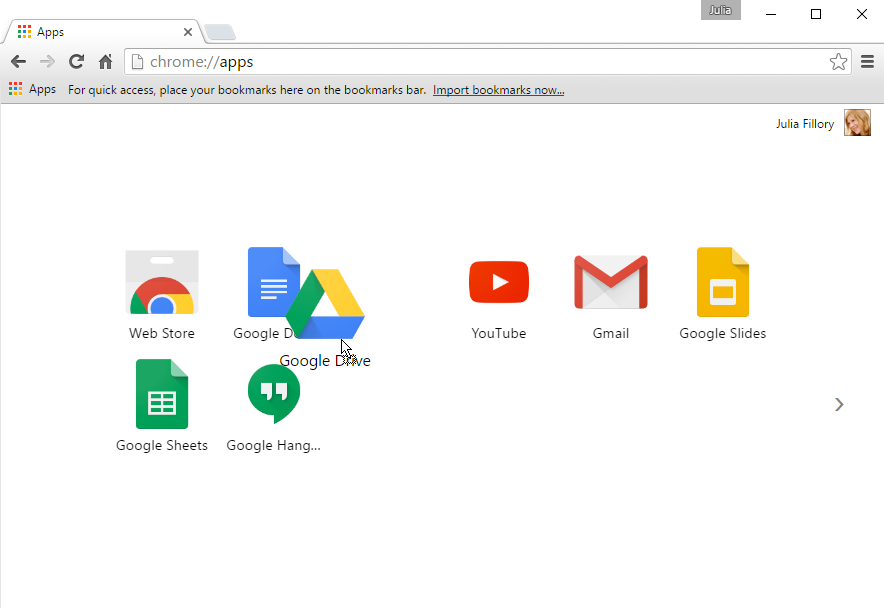Click Import bookmarks now link
Viewport: 884px width, 608px height.
(x=498, y=90)
